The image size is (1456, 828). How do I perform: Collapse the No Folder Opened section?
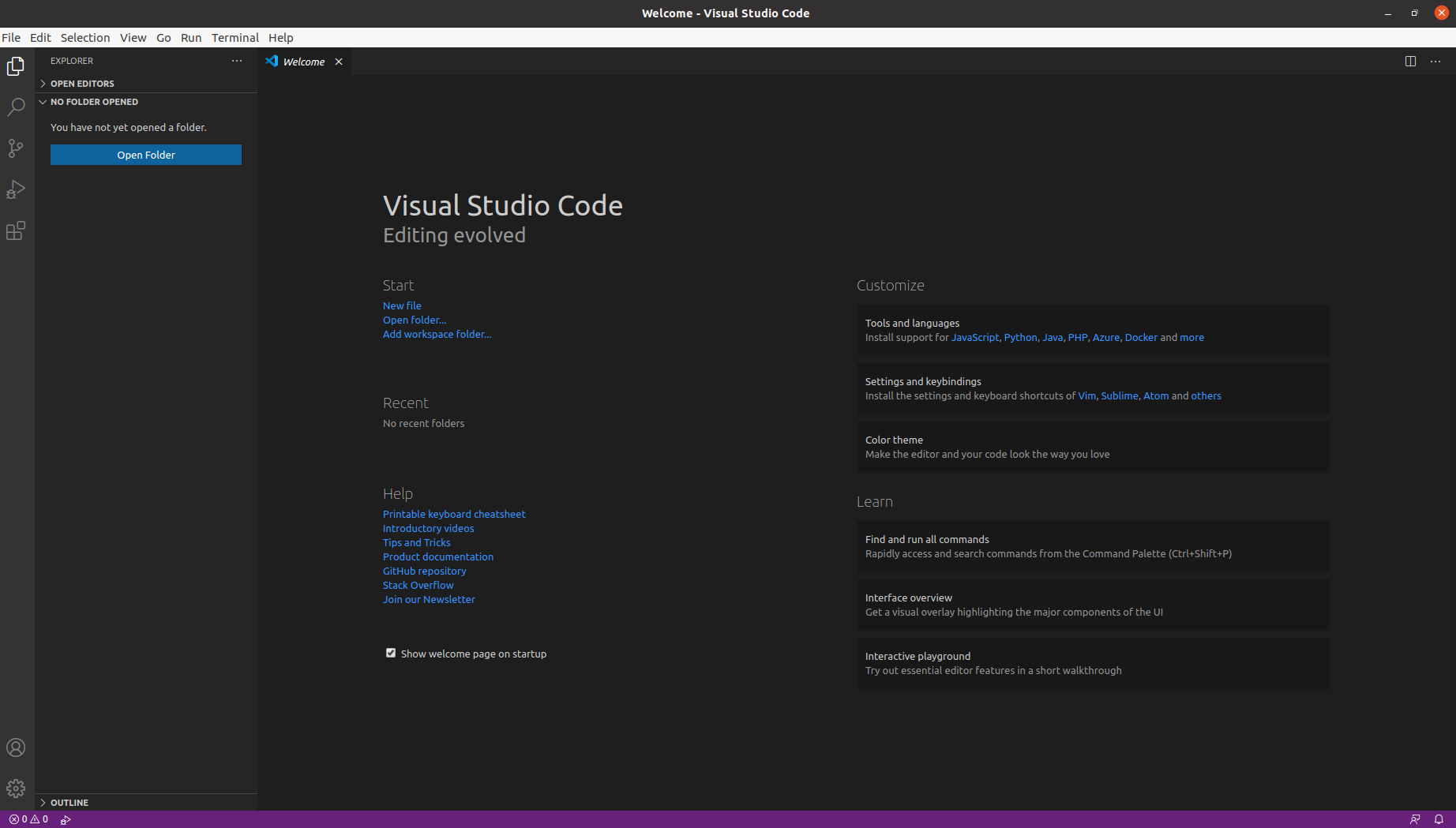pos(146,102)
